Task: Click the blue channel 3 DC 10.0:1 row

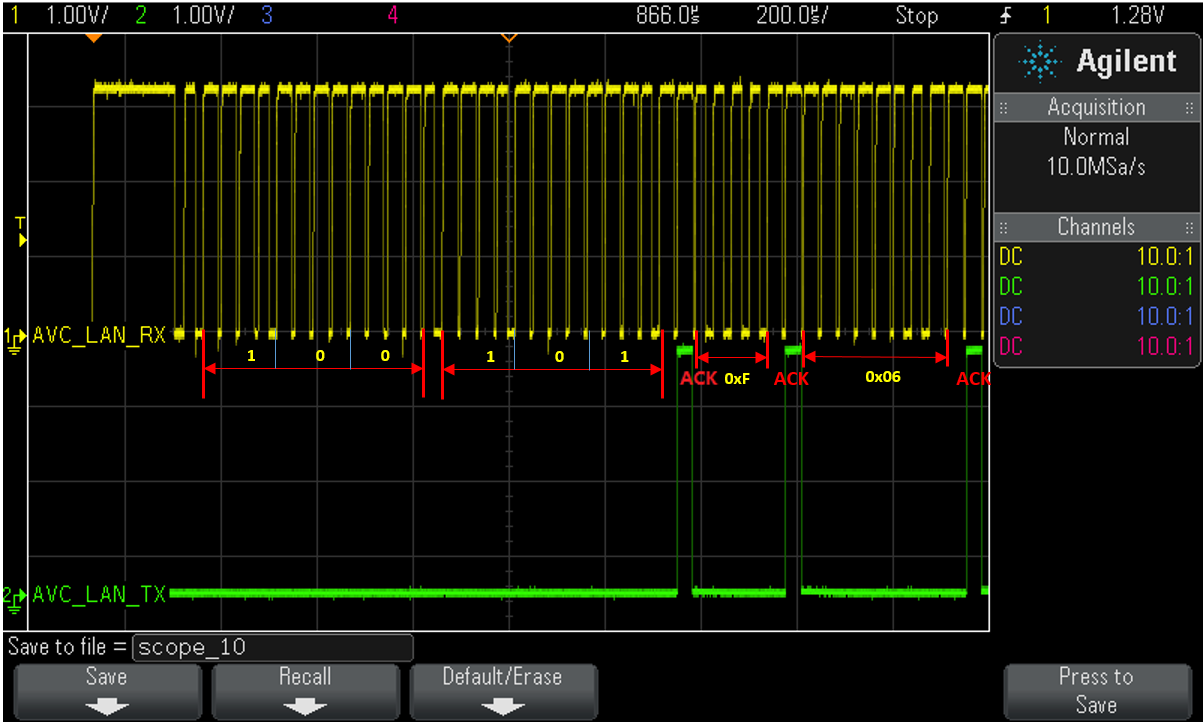Action: 1097,317
